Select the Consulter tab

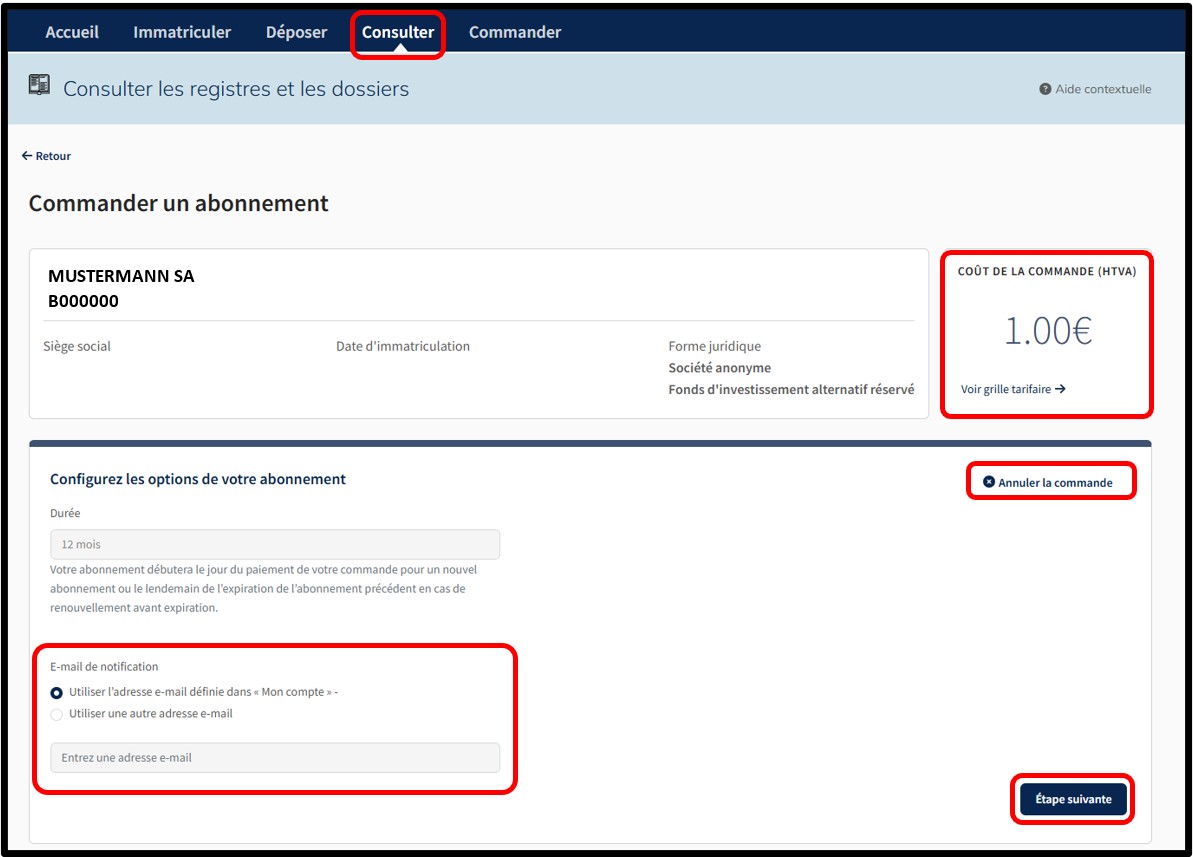(398, 32)
